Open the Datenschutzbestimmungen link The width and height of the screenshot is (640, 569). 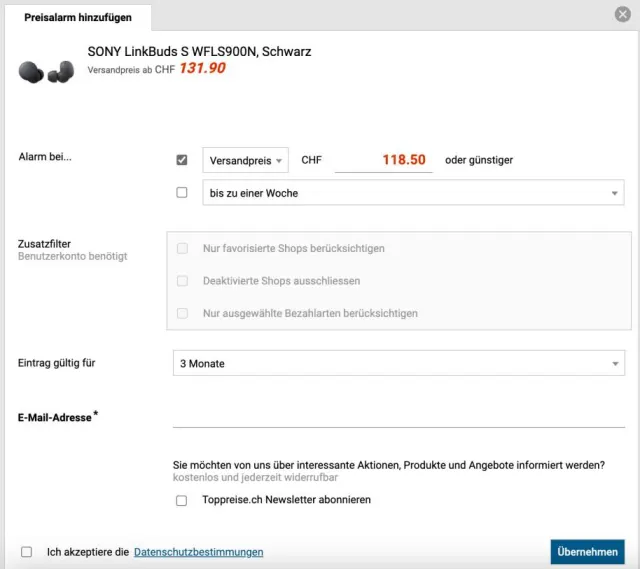click(198, 552)
